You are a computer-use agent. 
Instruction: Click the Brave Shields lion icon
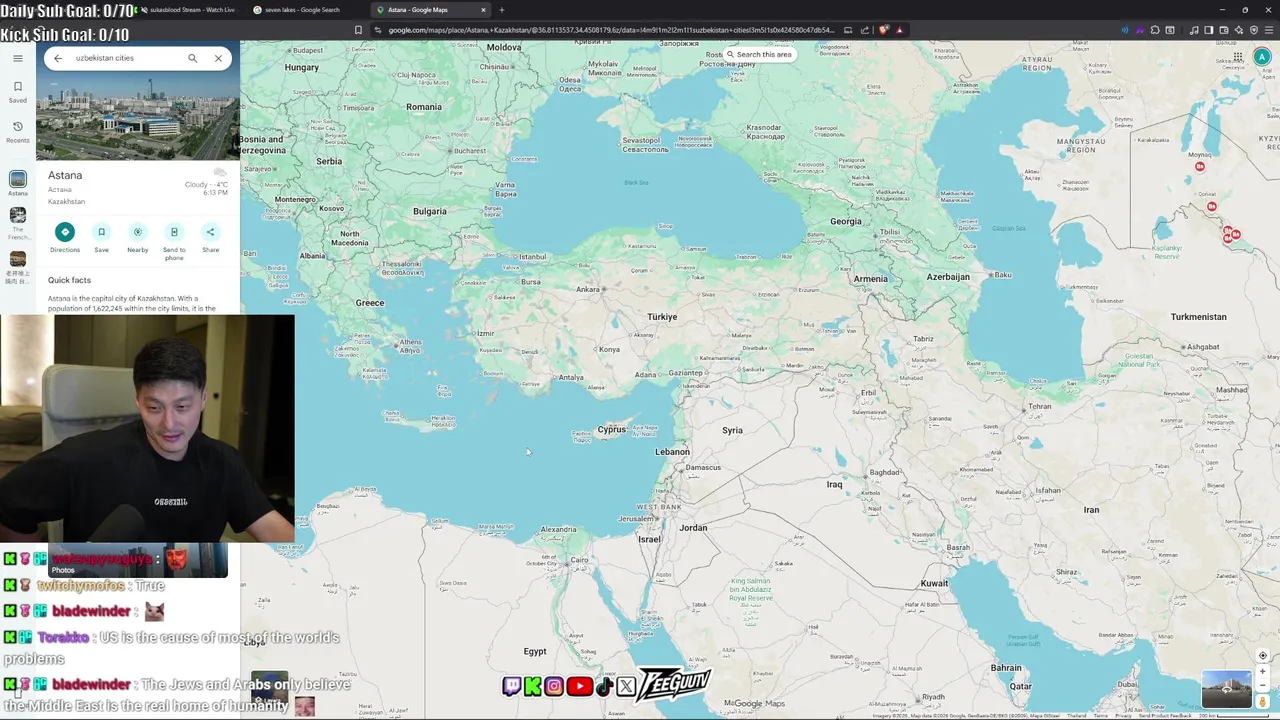click(884, 30)
